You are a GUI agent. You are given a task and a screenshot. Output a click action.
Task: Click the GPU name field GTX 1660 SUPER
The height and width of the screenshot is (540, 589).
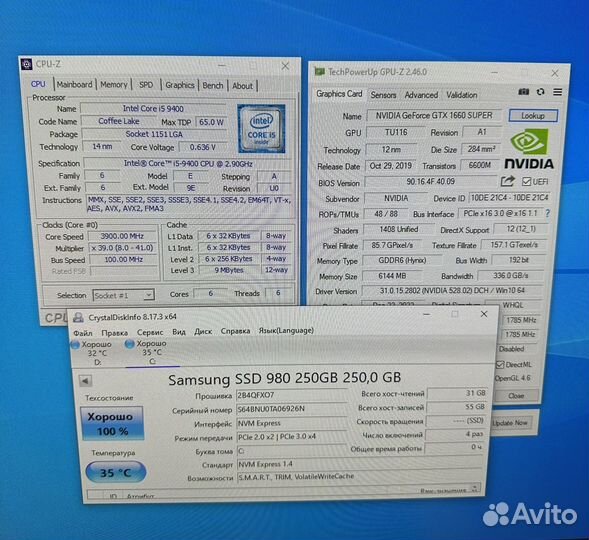[434, 116]
